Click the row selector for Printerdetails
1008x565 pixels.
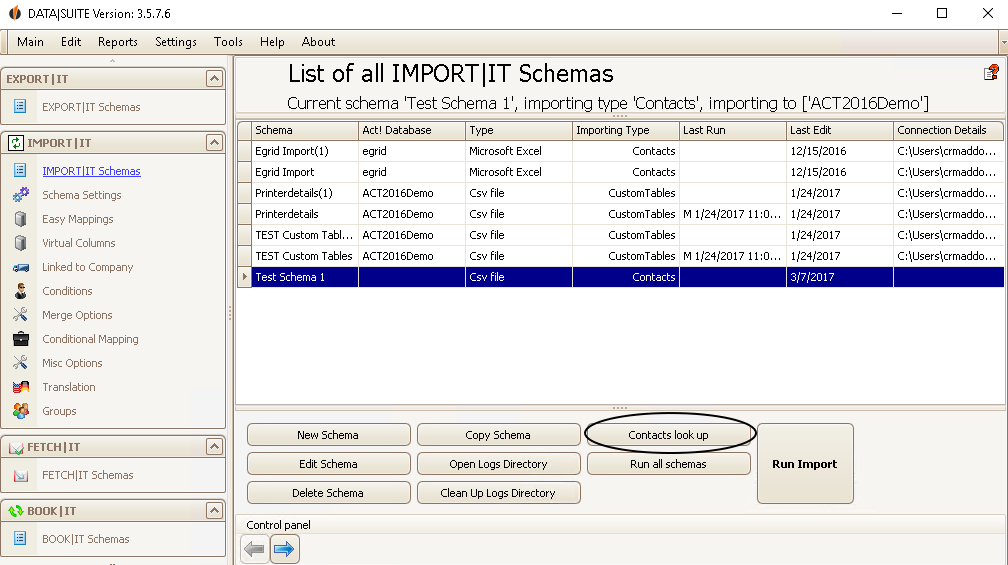coord(244,214)
